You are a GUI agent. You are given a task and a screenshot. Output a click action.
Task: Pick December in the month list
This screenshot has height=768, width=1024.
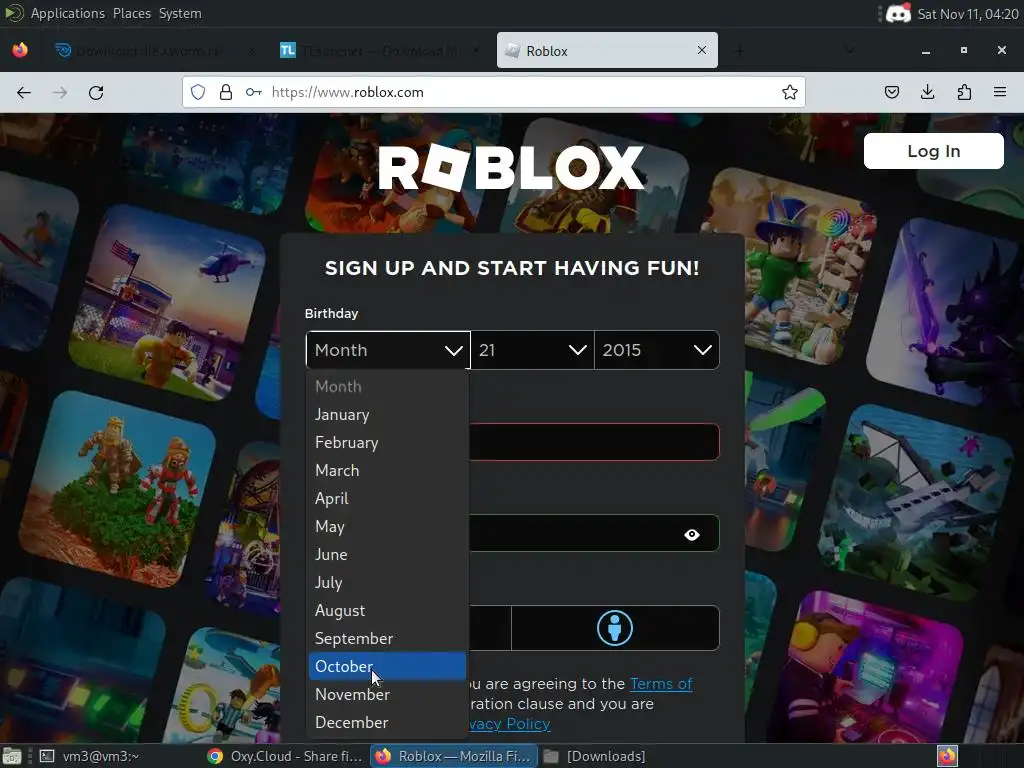click(x=387, y=722)
